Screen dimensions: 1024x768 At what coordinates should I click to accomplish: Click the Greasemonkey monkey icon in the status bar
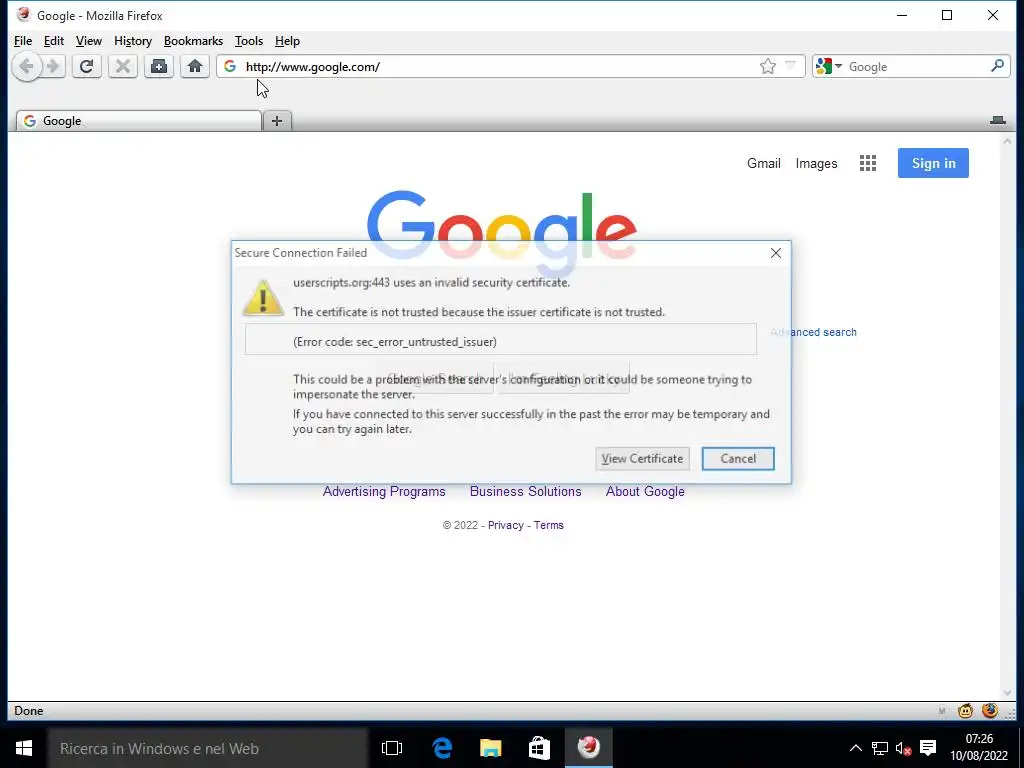click(x=965, y=711)
